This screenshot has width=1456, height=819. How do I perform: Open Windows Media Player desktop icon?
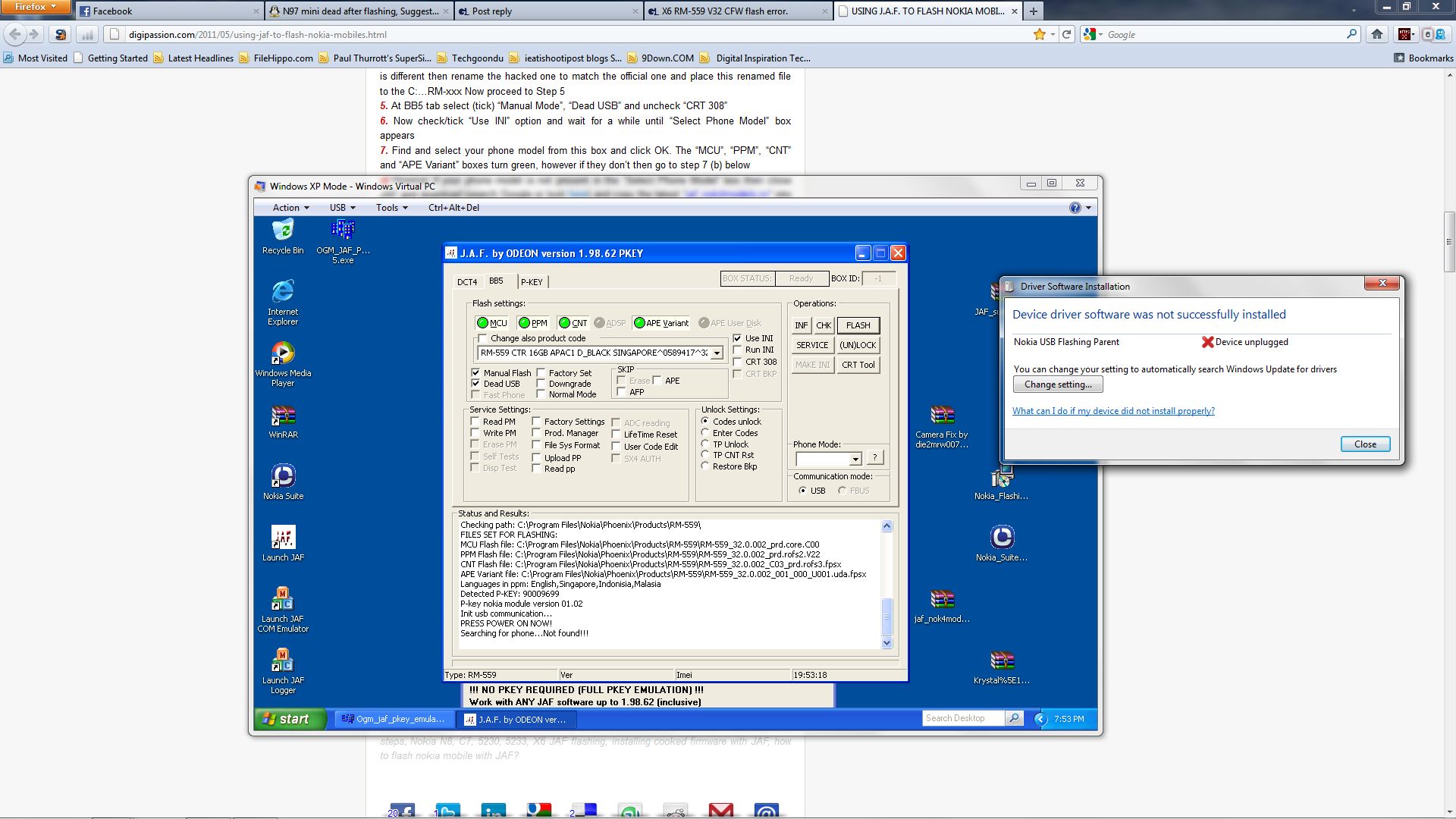click(x=283, y=364)
